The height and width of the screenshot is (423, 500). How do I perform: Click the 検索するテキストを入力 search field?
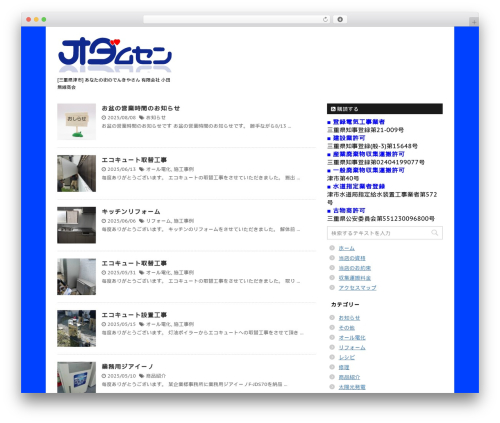[x=385, y=233]
